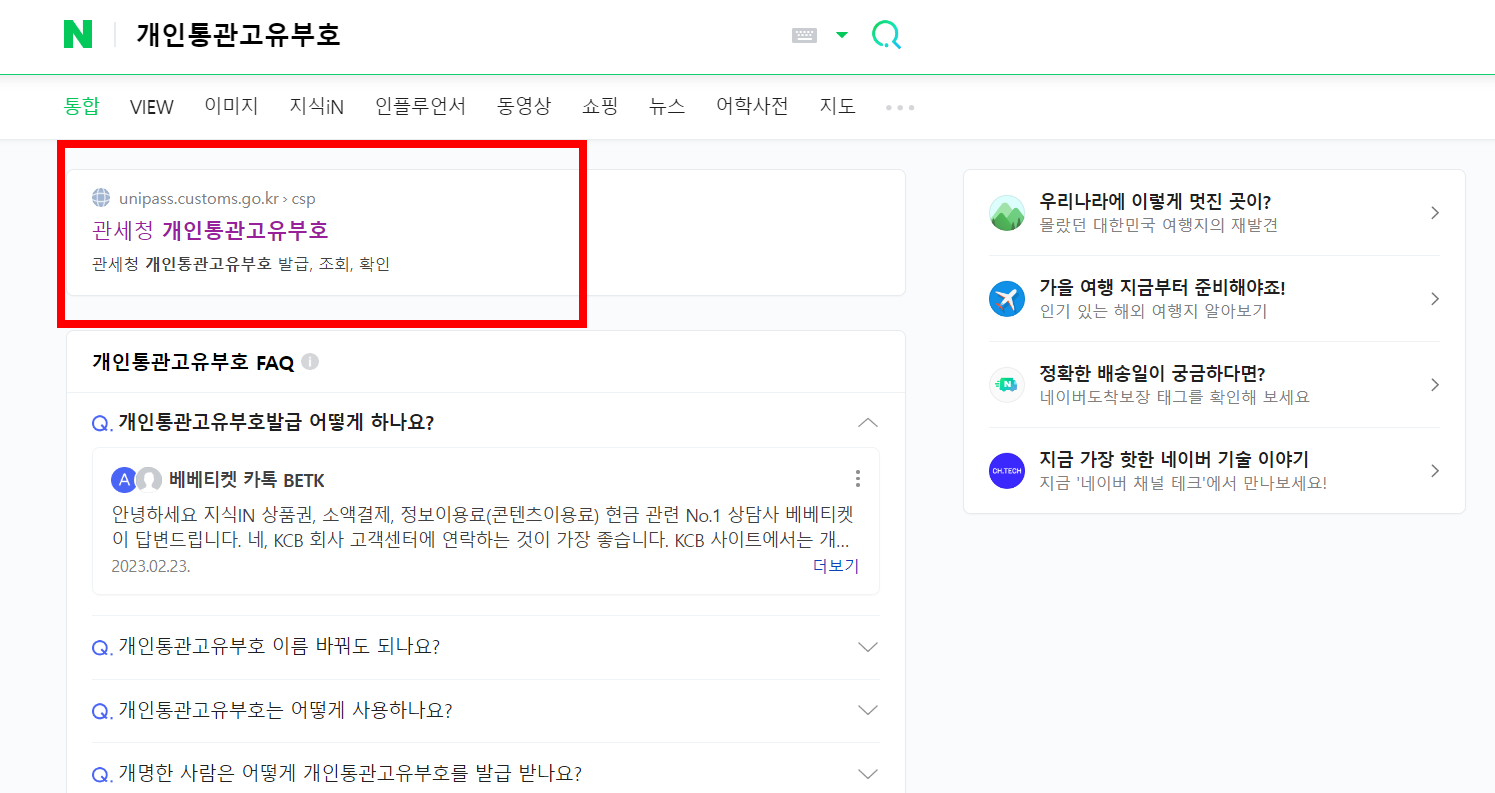Select the 통합 tab
The height and width of the screenshot is (793, 1495).
[82, 106]
